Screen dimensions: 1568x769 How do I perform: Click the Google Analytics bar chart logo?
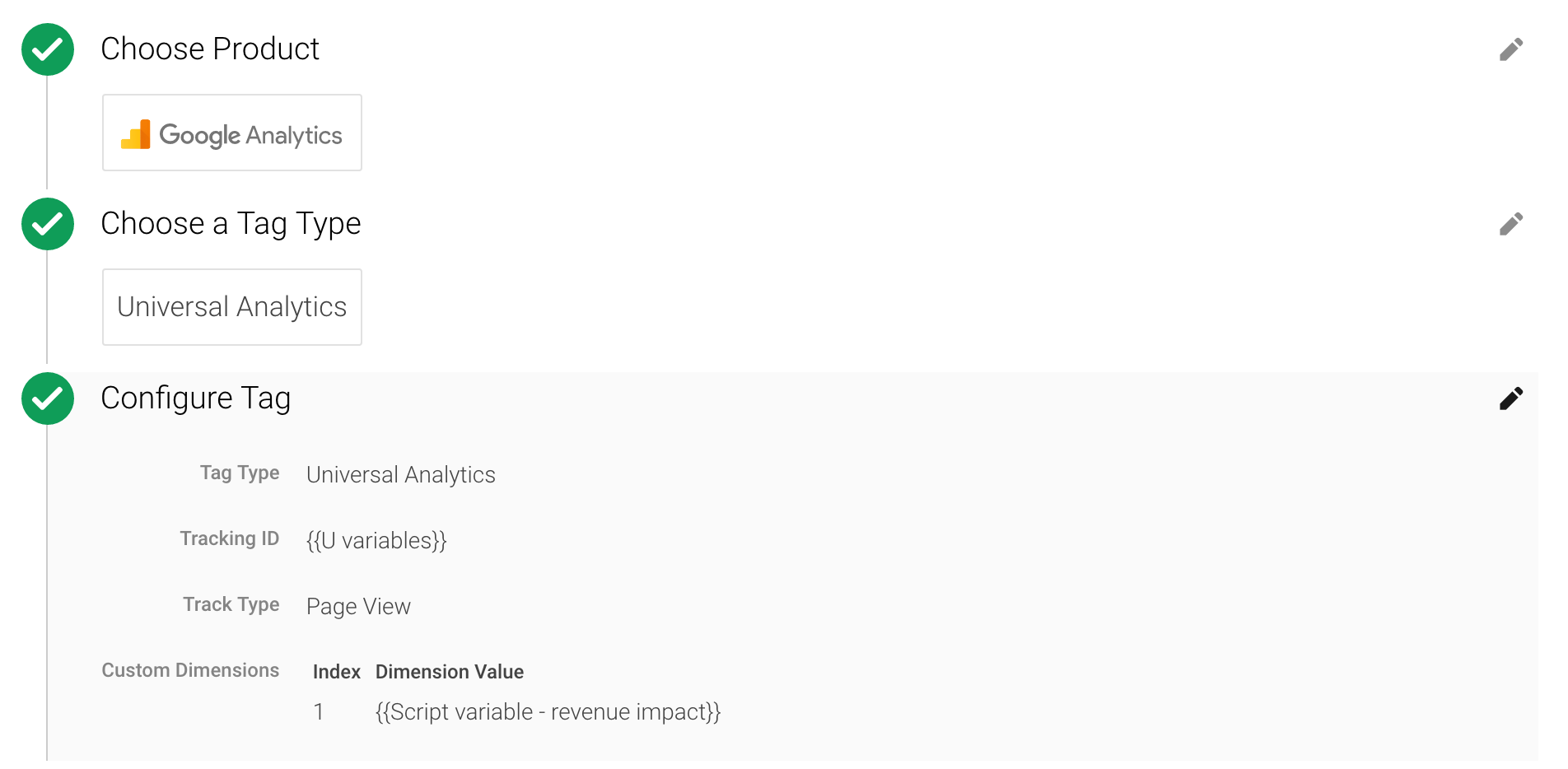136,134
